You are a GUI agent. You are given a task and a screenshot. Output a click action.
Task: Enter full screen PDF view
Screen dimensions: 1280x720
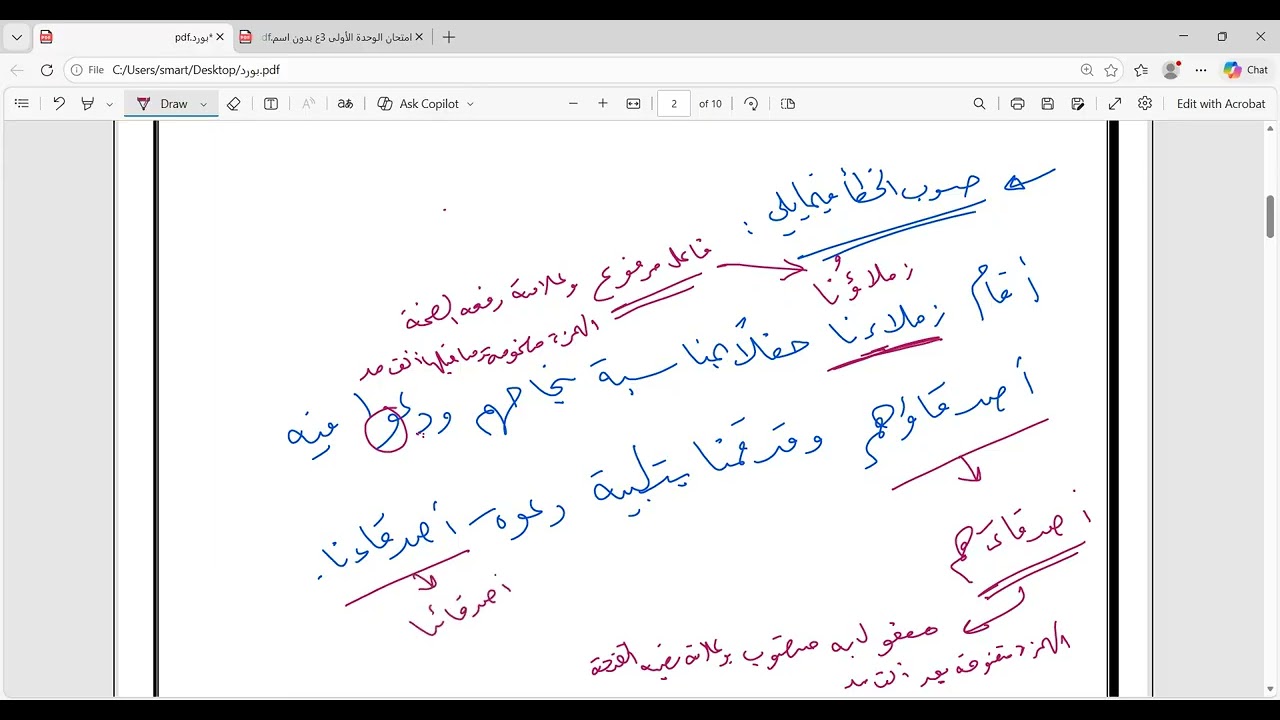[1115, 104]
